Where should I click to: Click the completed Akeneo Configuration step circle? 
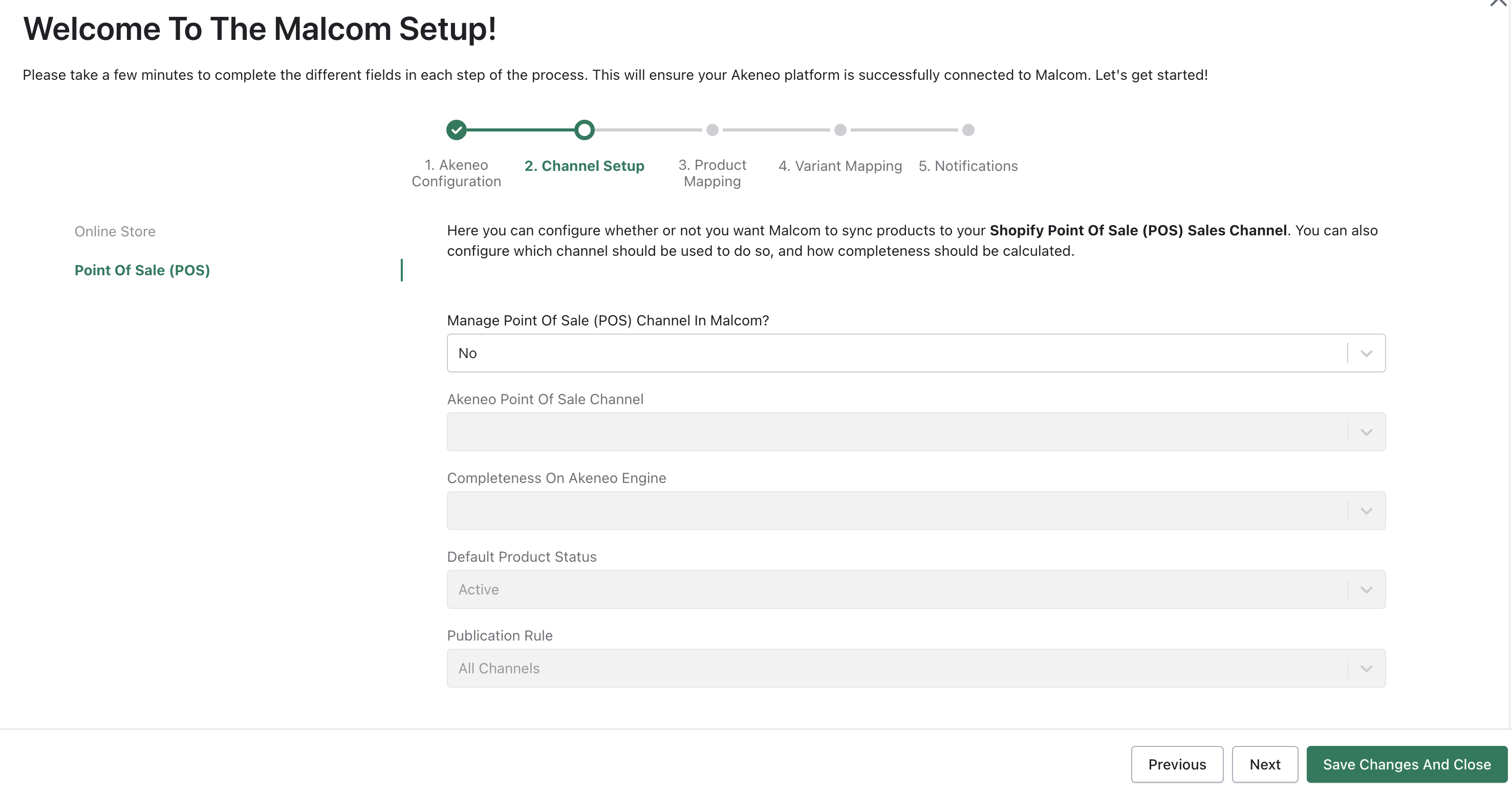457,129
